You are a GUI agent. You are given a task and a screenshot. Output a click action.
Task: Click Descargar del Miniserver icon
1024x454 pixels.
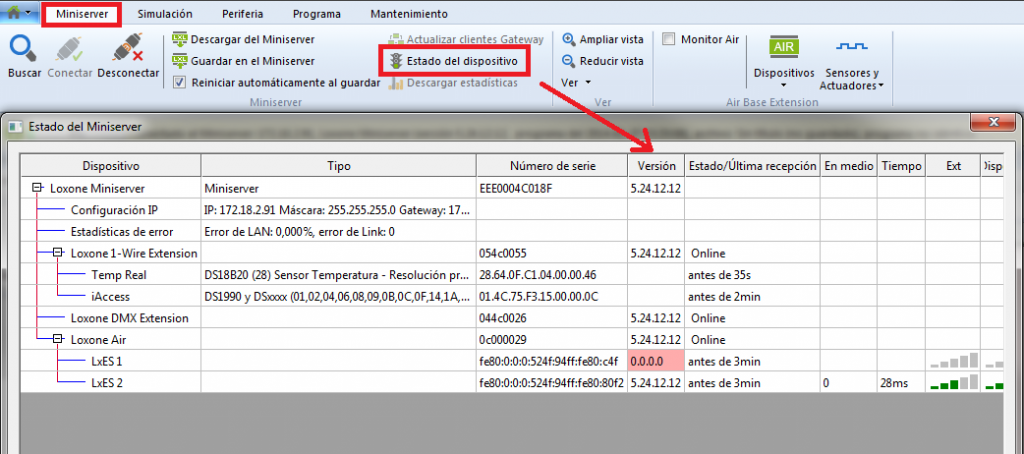click(x=180, y=39)
